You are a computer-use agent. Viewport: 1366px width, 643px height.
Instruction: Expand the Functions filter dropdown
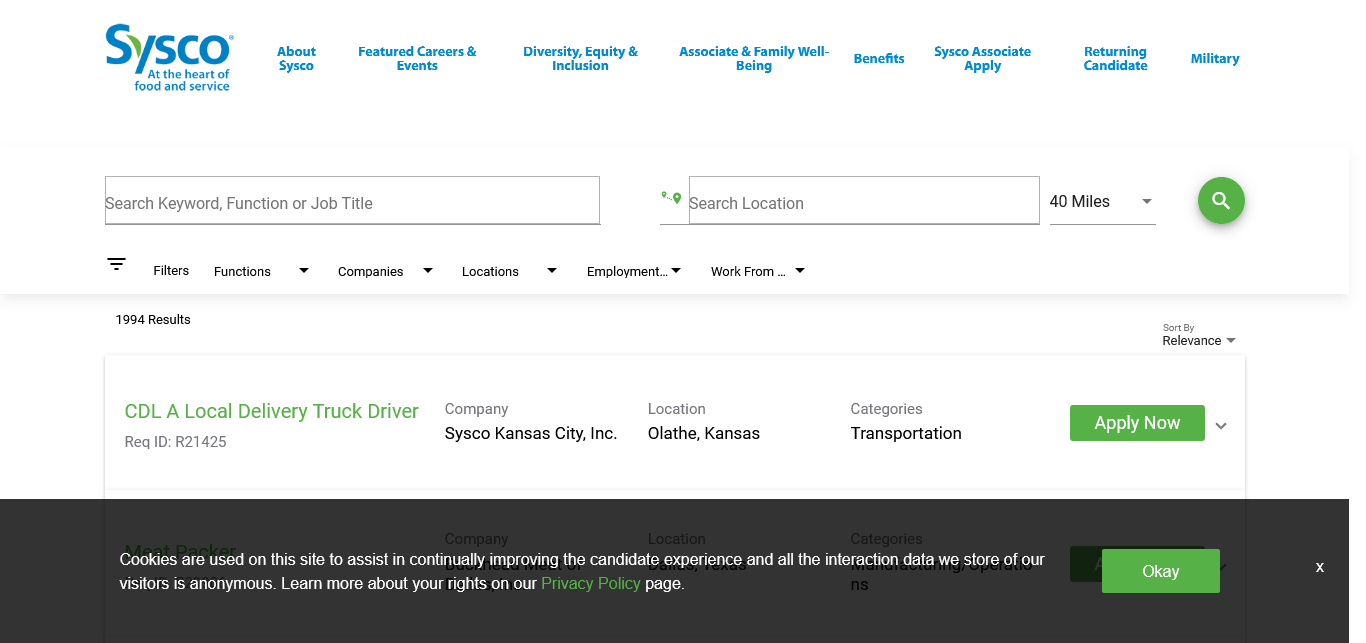coord(260,271)
